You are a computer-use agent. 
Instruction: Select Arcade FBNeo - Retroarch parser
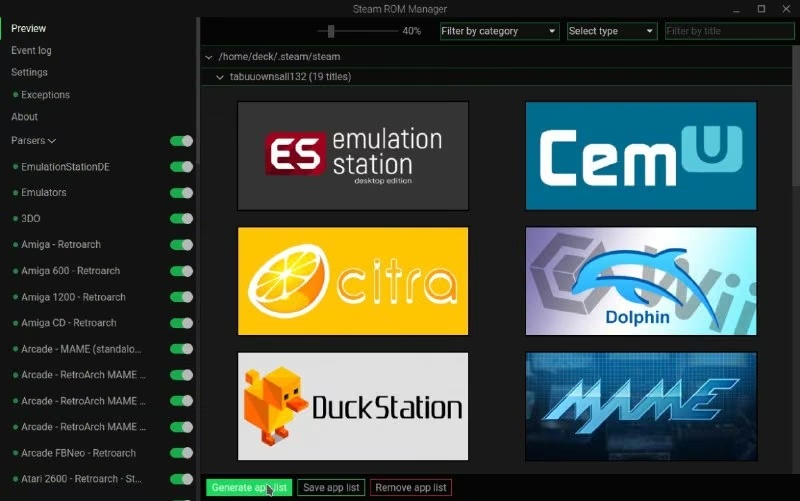pyautogui.click(x=79, y=453)
